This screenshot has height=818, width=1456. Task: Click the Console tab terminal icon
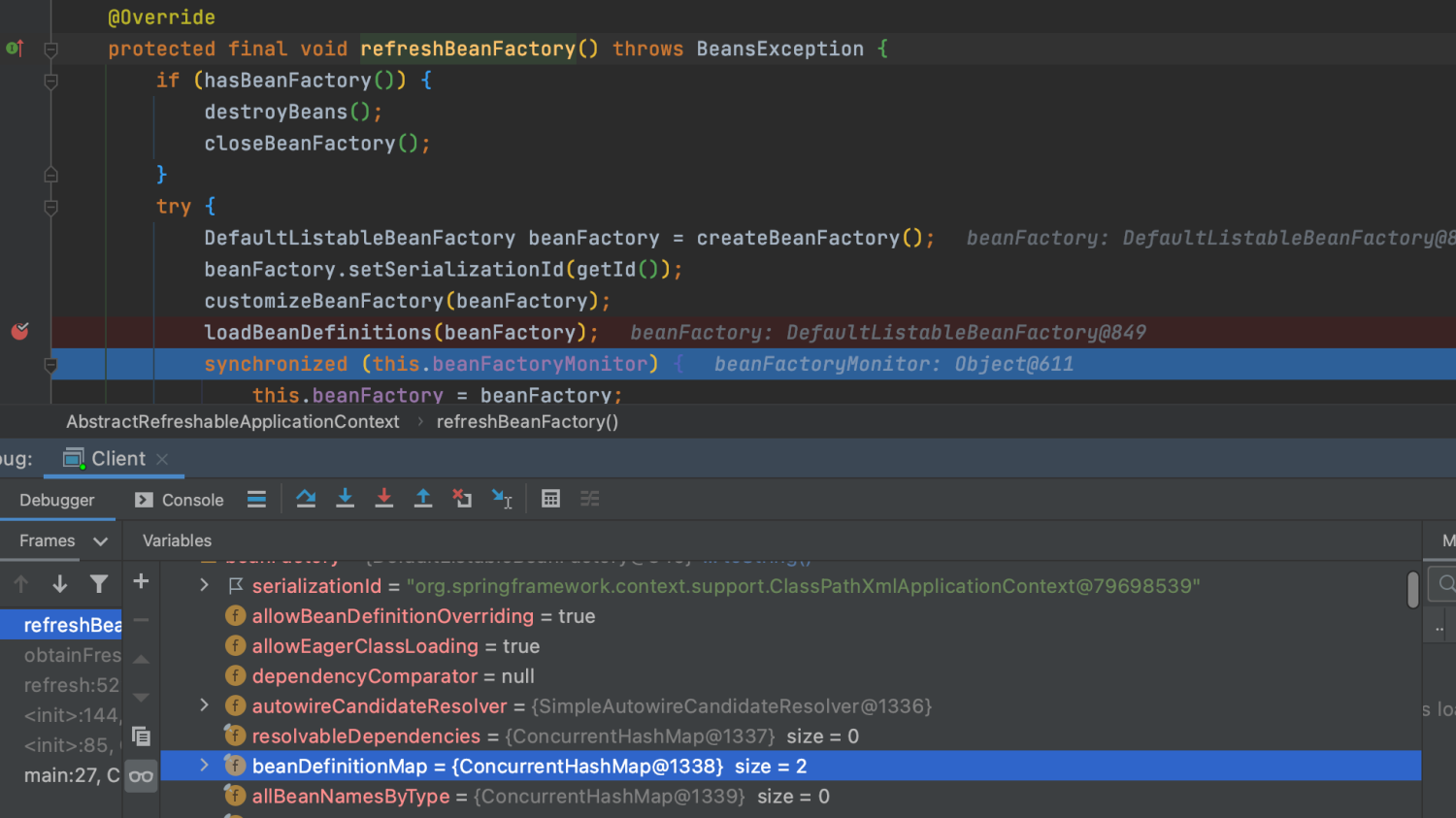(144, 500)
